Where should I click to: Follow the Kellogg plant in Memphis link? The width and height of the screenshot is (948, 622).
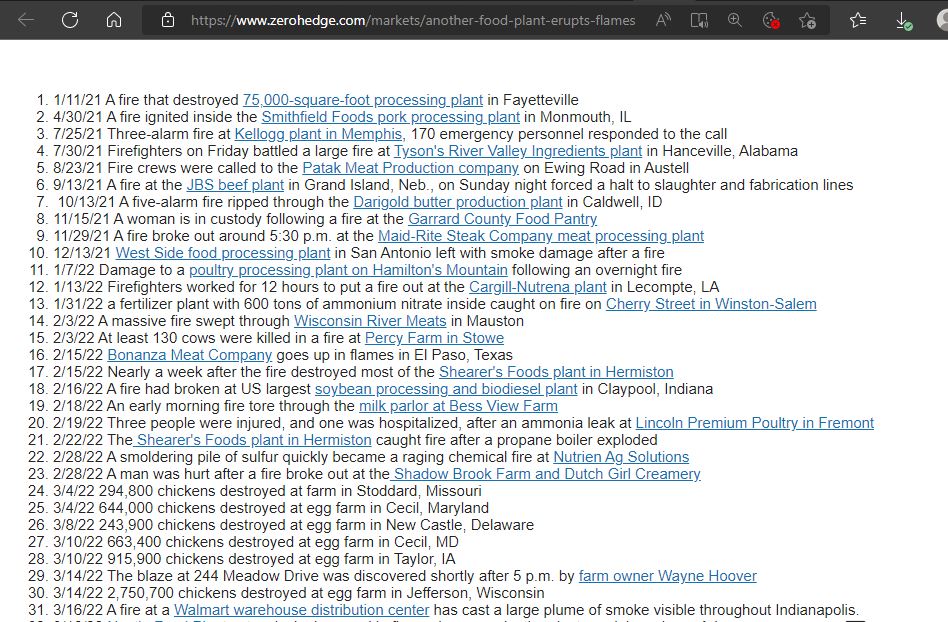pyautogui.click(x=318, y=134)
